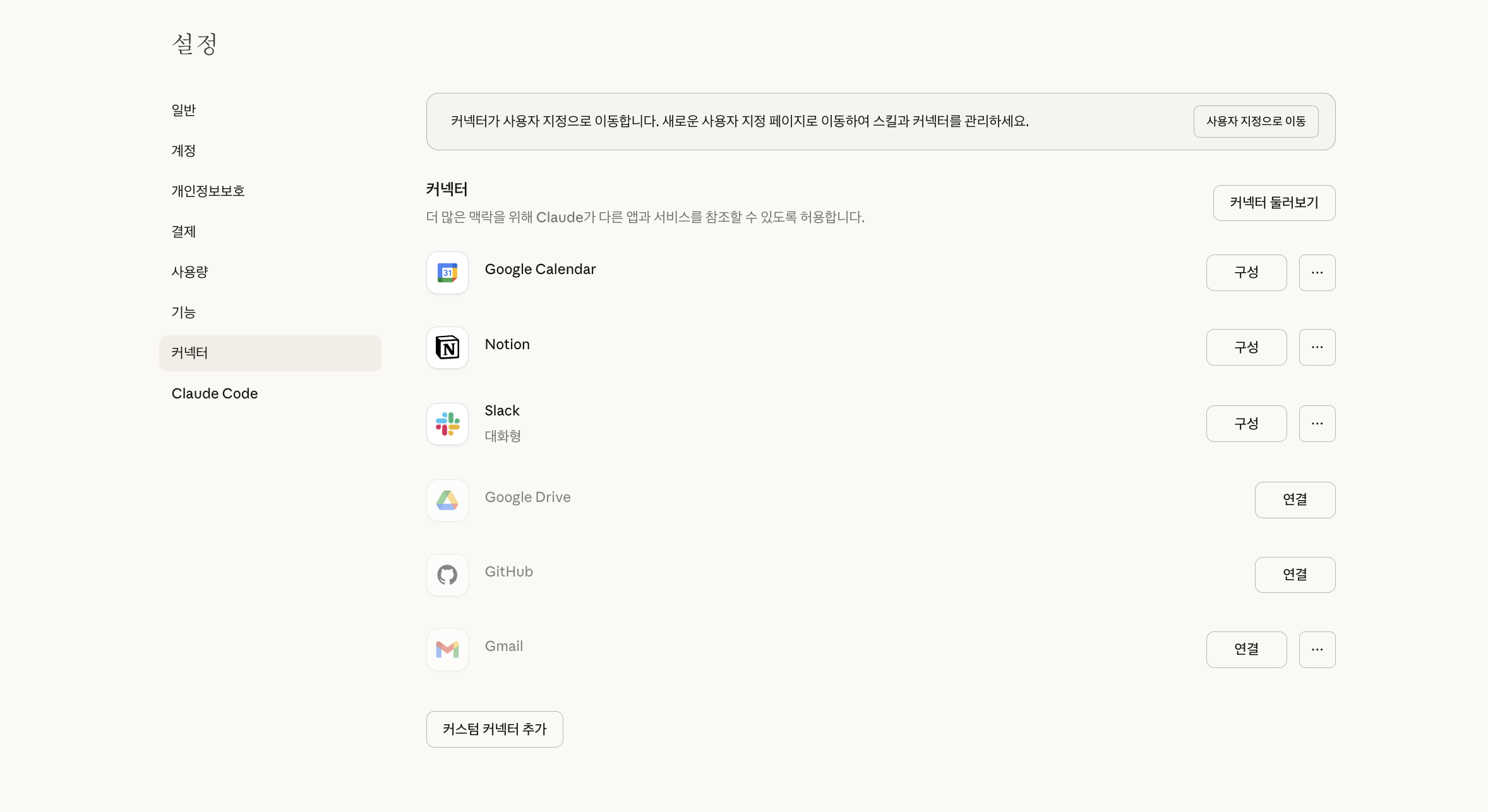This screenshot has height=812, width=1488.
Task: Click the Slack connector icon
Action: (447, 424)
